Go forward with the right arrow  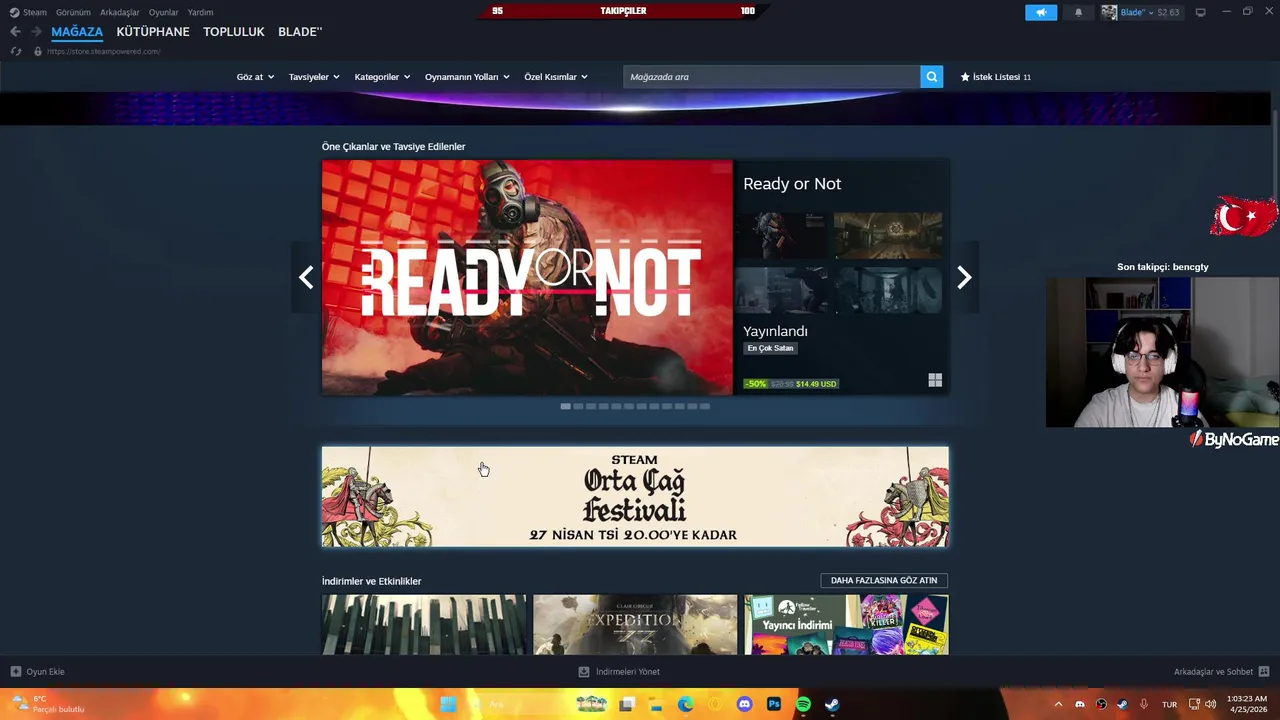pos(36,32)
